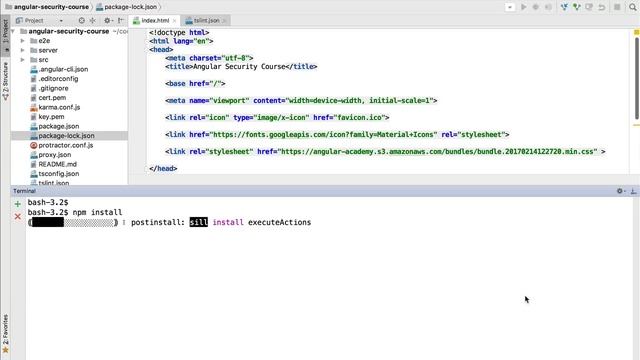Image resolution: width=640 pixels, height=360 pixels.
Task: Click the editor vertical scrollbar
Action: tap(636, 78)
